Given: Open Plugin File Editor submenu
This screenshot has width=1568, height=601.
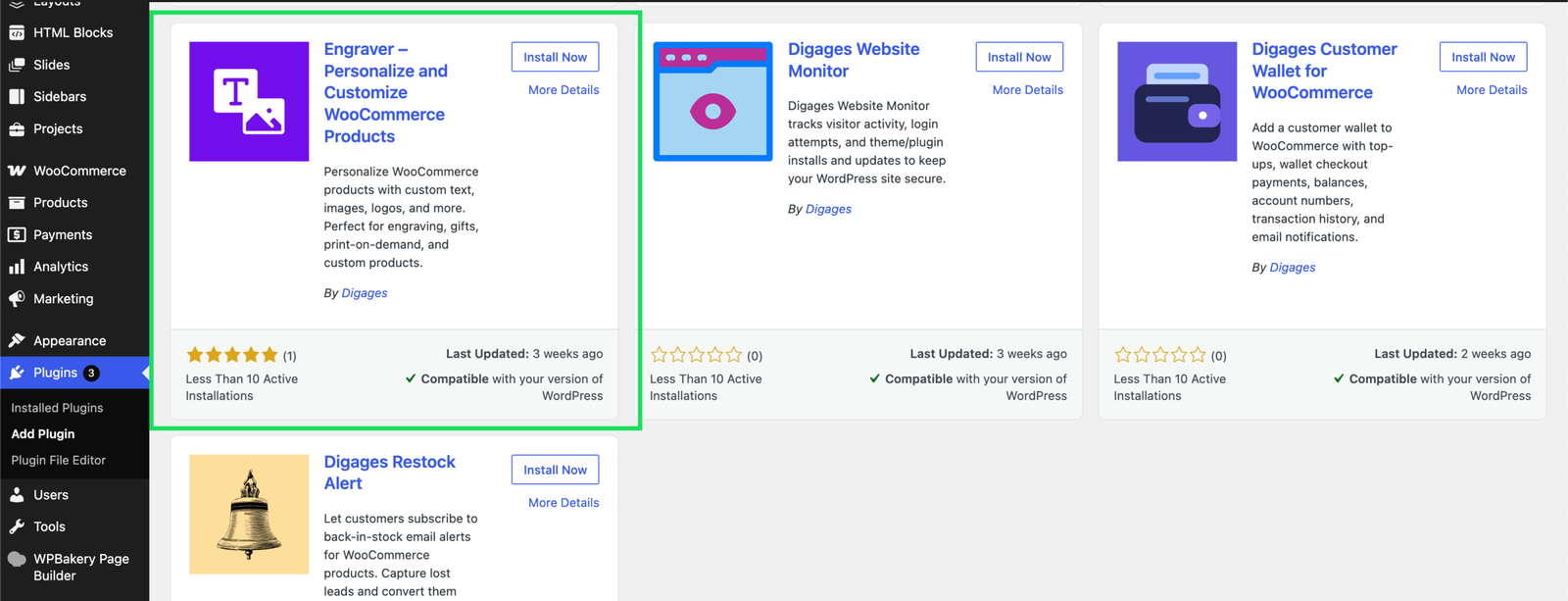Looking at the screenshot, I should tap(59, 460).
